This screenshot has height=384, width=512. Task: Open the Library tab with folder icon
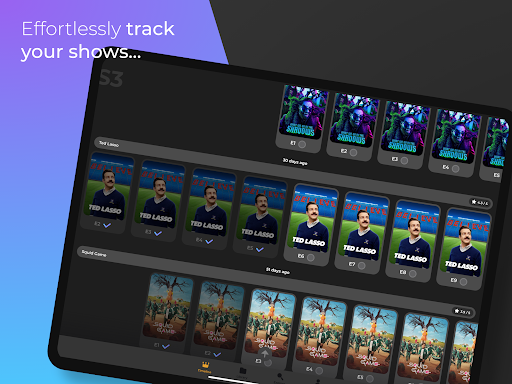(x=242, y=372)
